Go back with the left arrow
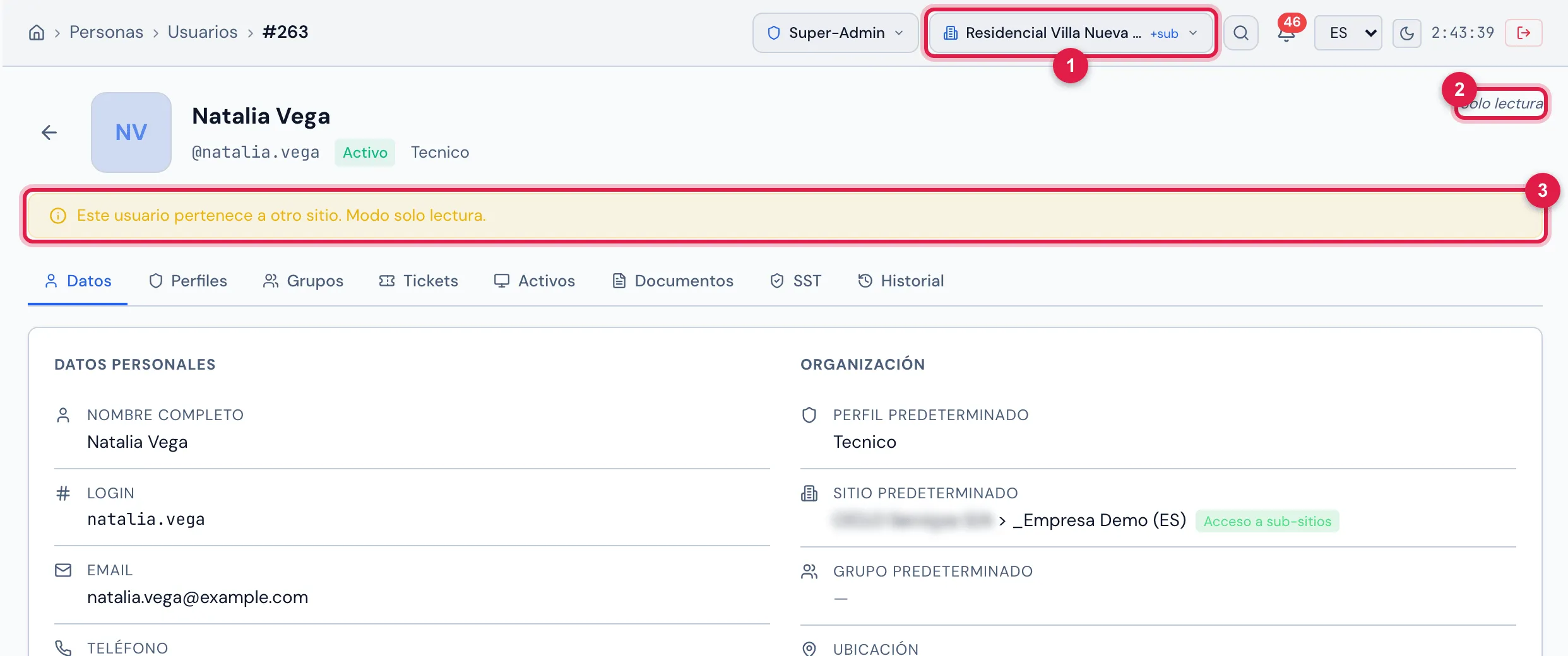 click(49, 132)
